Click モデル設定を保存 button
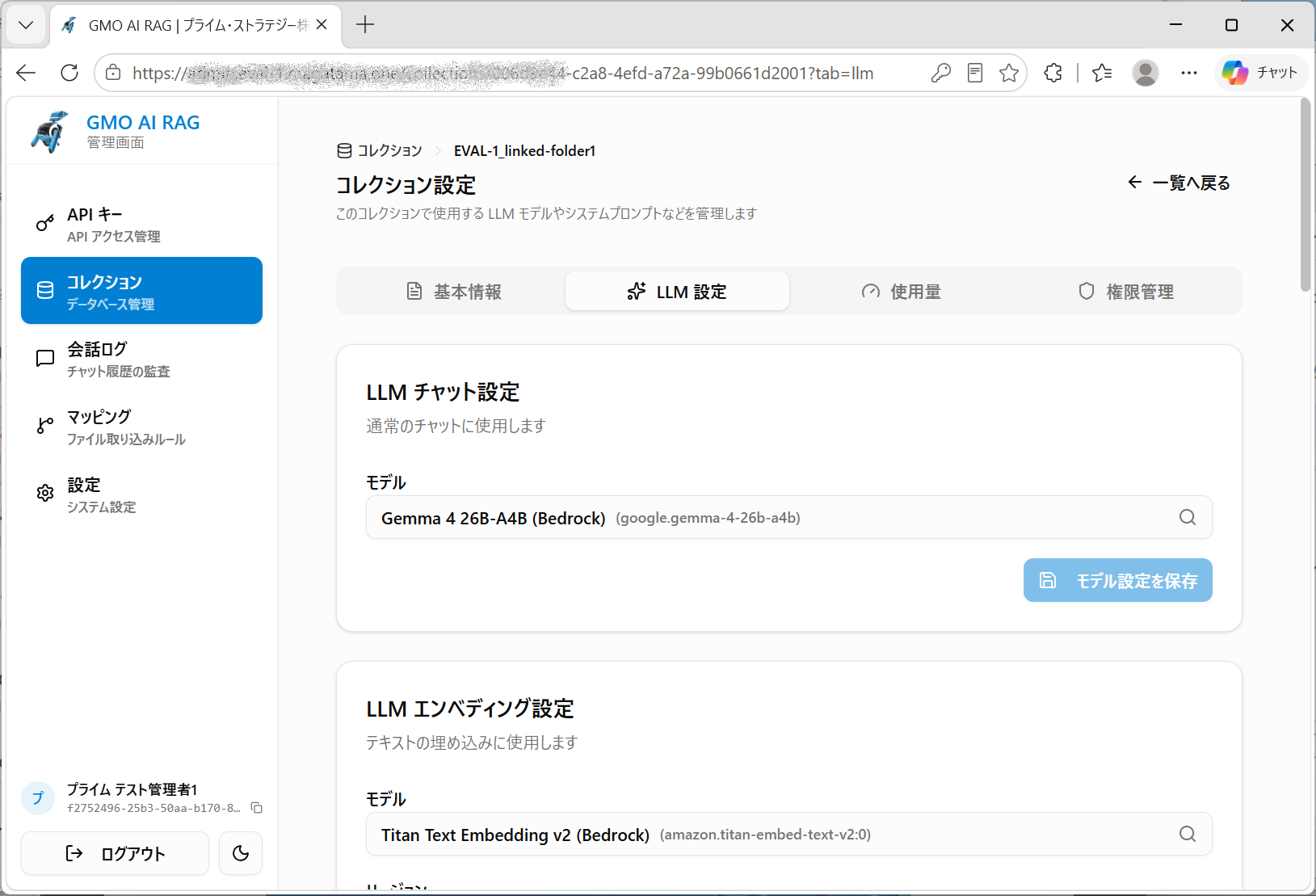 pos(1117,580)
